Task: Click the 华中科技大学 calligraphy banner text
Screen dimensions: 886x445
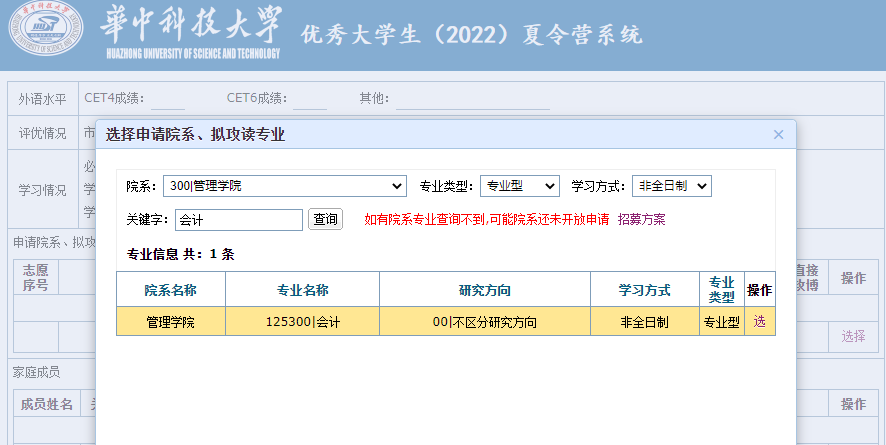Action: click(191, 24)
